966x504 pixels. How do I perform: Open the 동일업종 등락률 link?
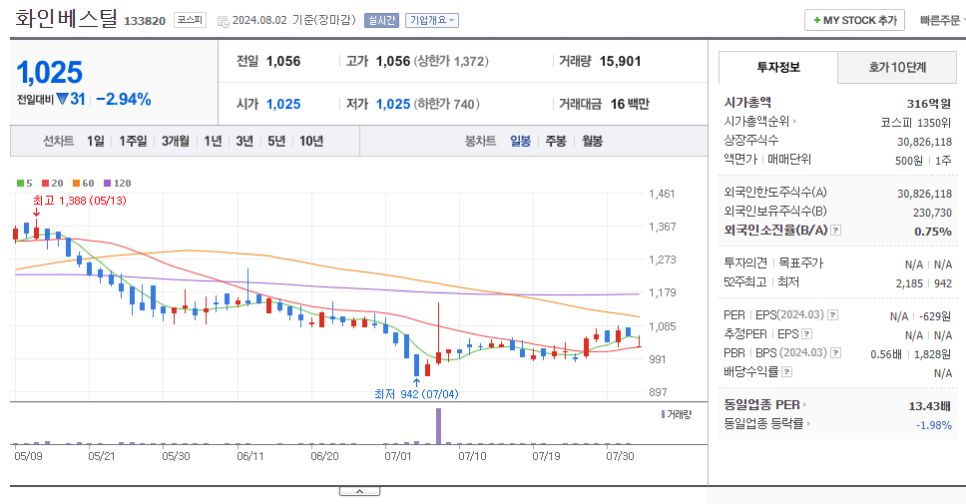pyautogui.click(x=764, y=423)
